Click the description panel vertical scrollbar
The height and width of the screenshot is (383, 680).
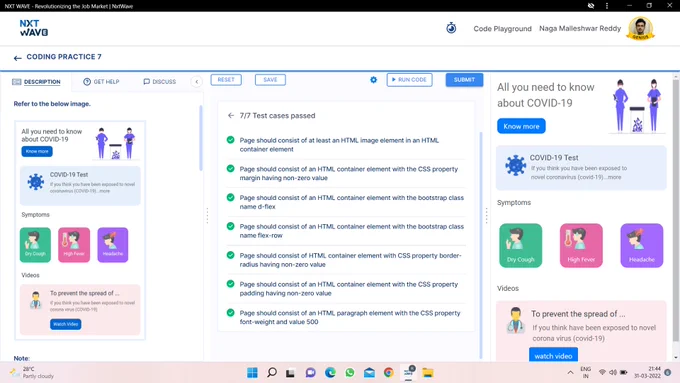coord(201,138)
